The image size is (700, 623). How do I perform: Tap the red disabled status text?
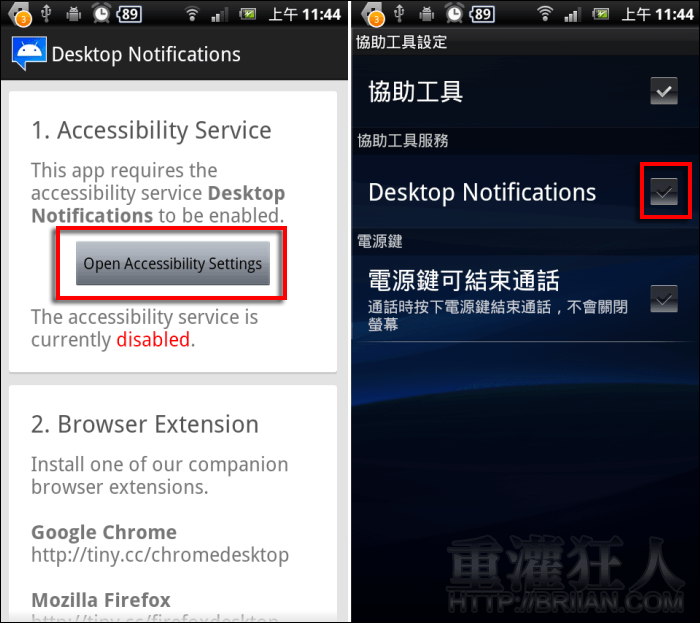(153, 340)
